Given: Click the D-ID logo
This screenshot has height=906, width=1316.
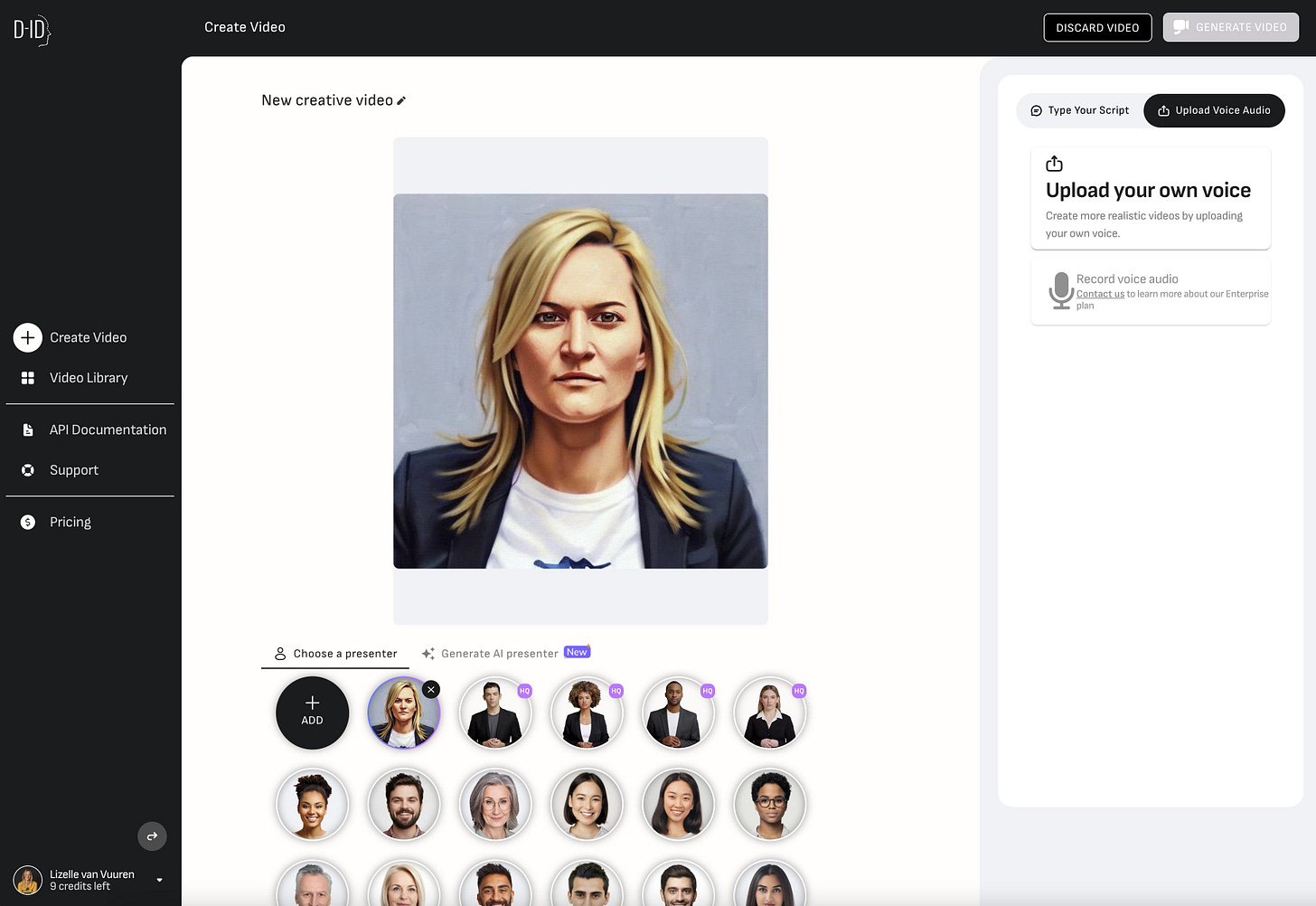Looking at the screenshot, I should point(32,30).
